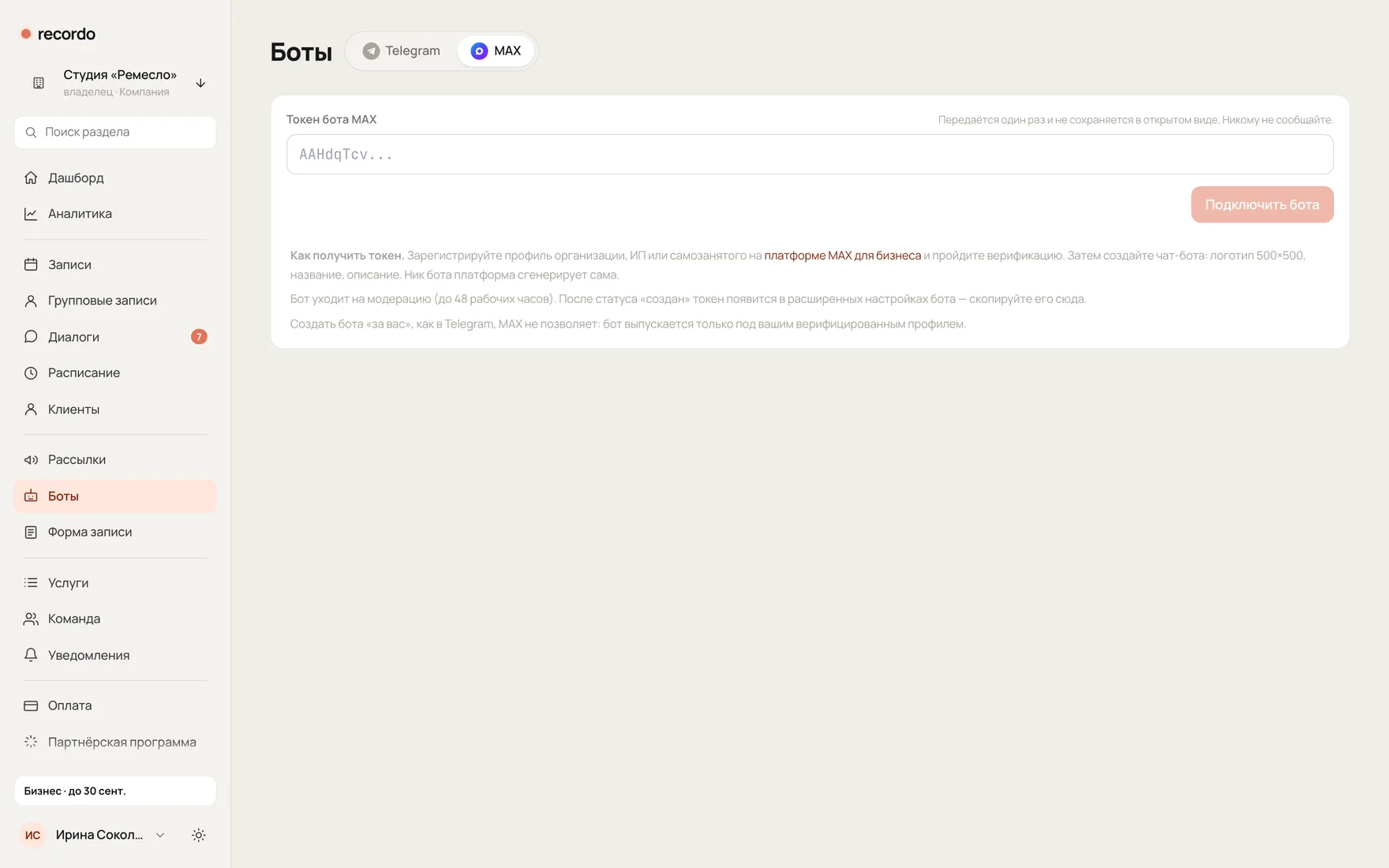Click the MAX messenger logo icon
Viewport: 1389px width, 868px height.
[x=479, y=51]
